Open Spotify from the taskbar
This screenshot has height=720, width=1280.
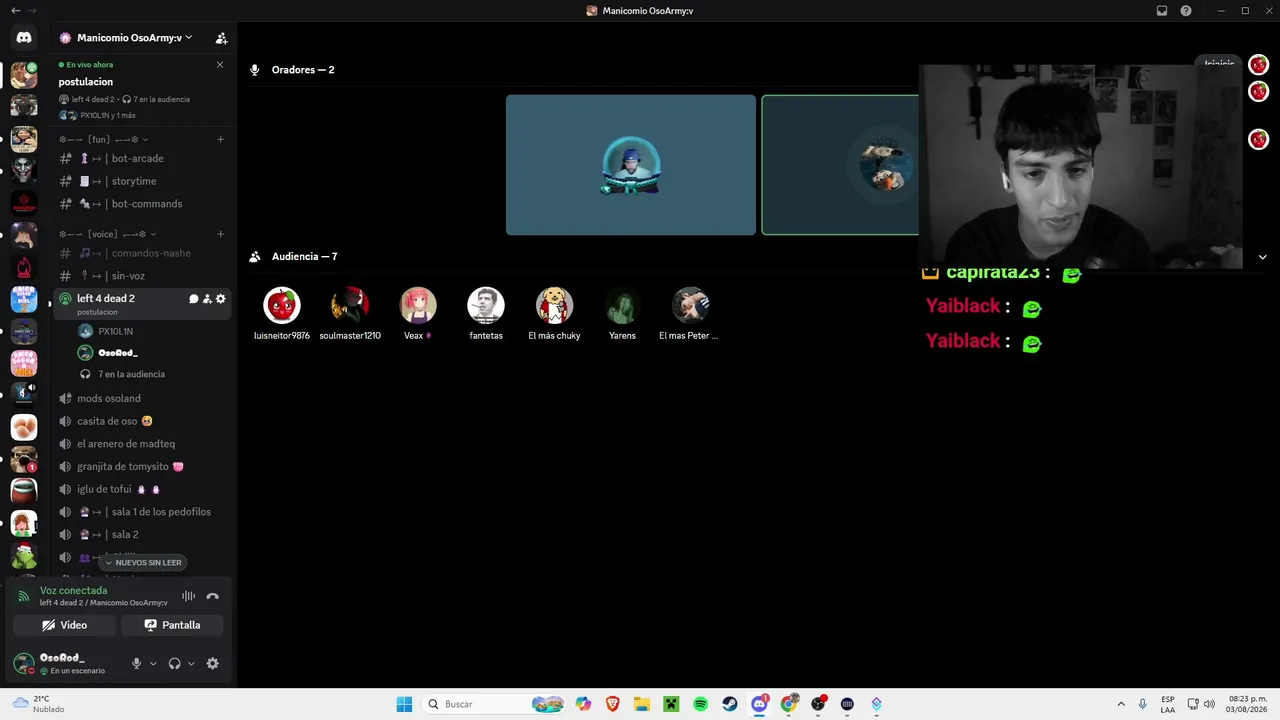point(700,704)
